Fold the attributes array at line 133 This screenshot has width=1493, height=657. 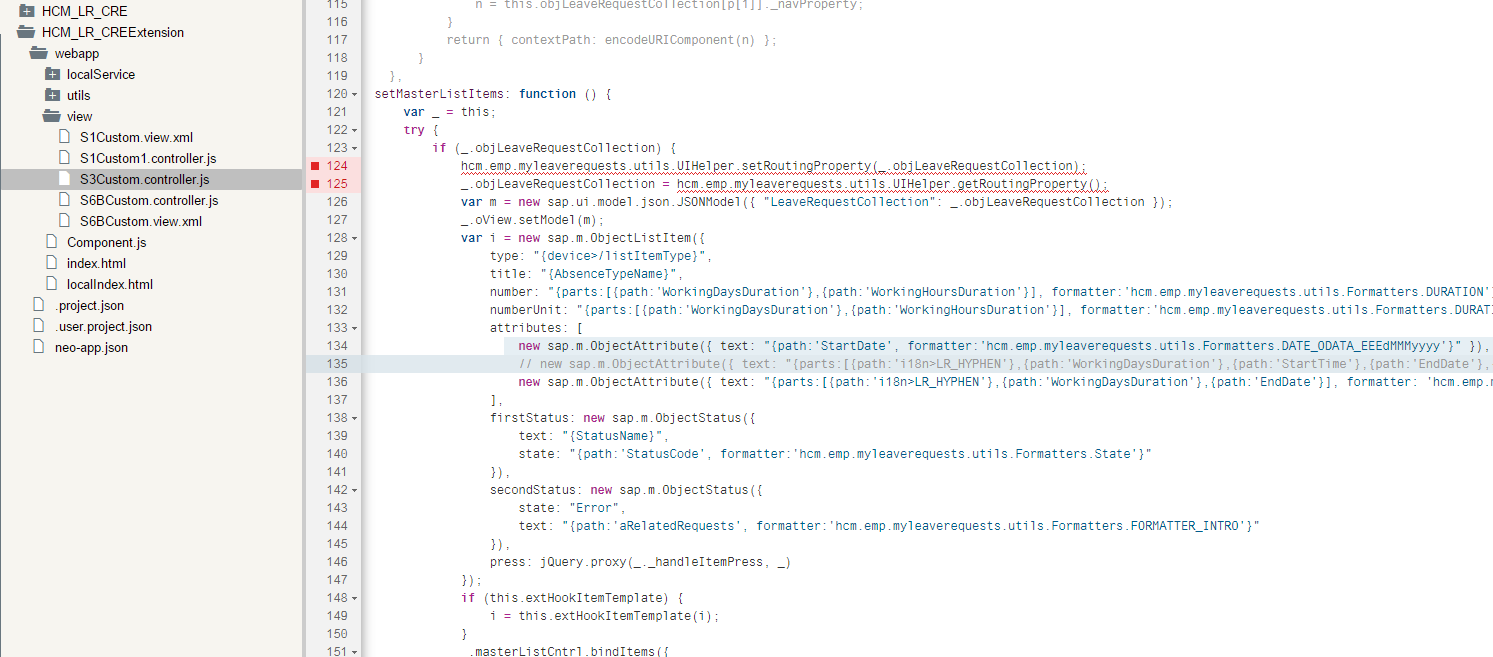click(x=356, y=328)
